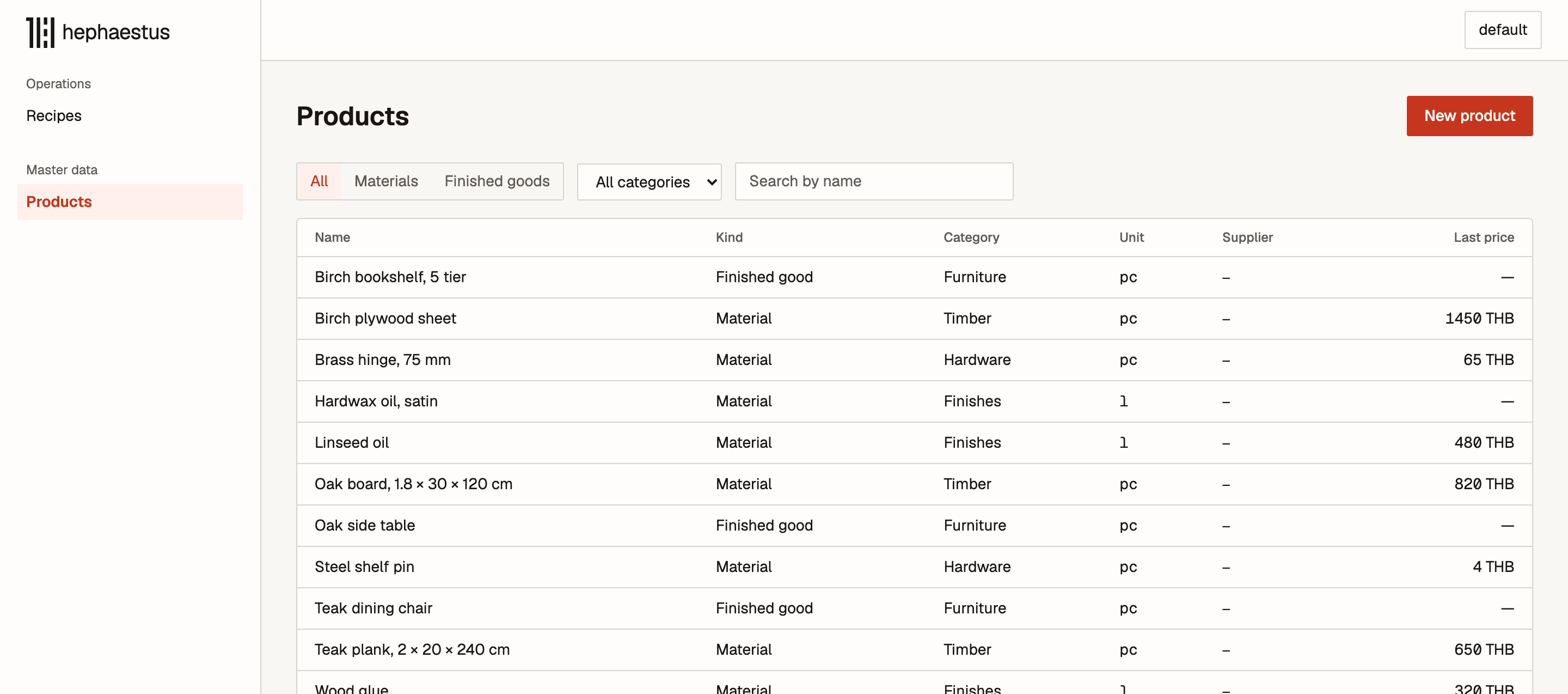Open Steel shelf pin product
Screen dimensions: 1568x694
[x=364, y=567]
